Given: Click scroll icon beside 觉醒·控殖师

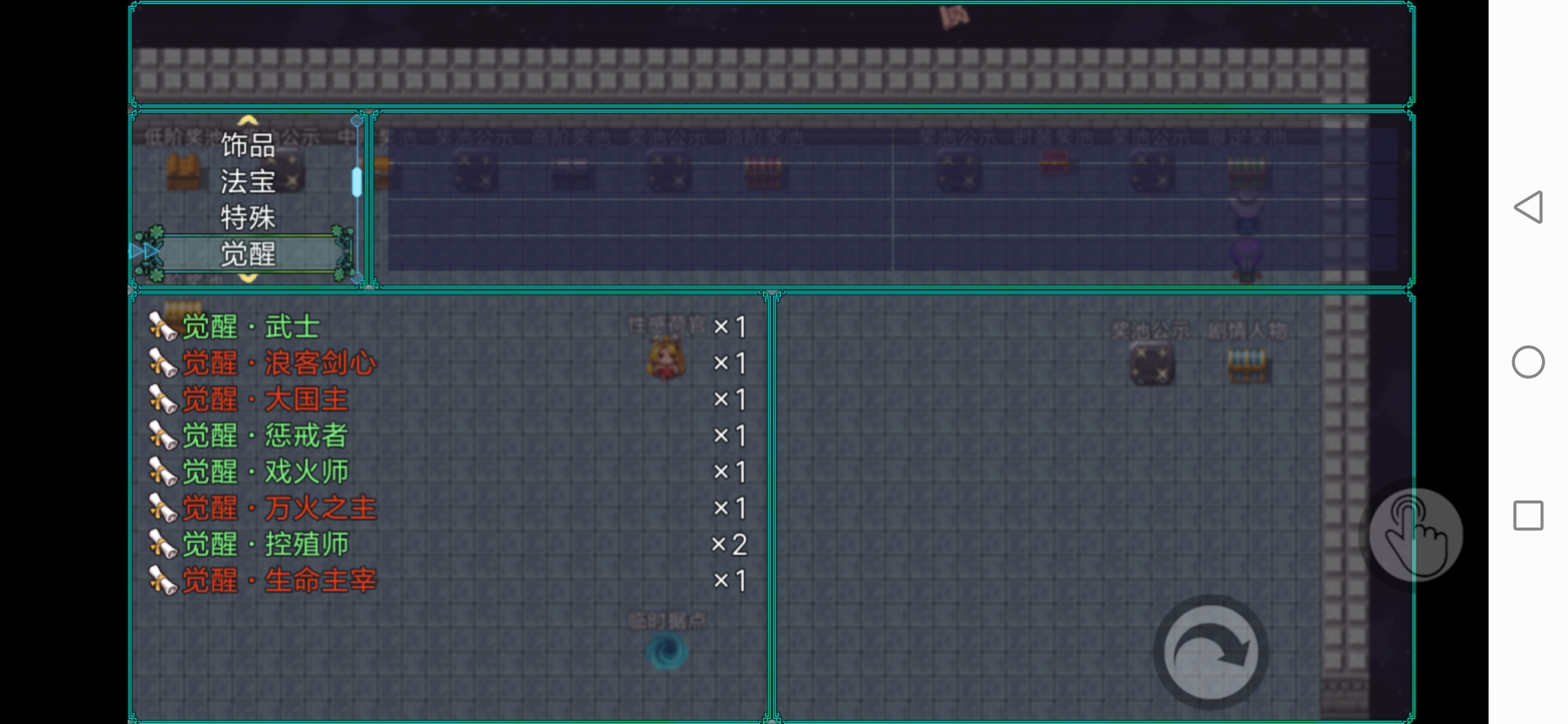Looking at the screenshot, I should [162, 544].
